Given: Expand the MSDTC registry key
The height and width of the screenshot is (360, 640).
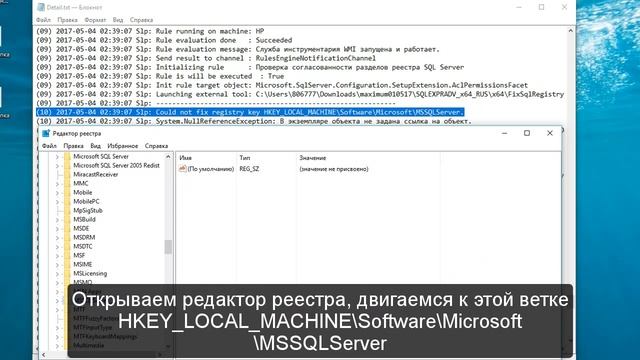Looking at the screenshot, I should coord(57,247).
